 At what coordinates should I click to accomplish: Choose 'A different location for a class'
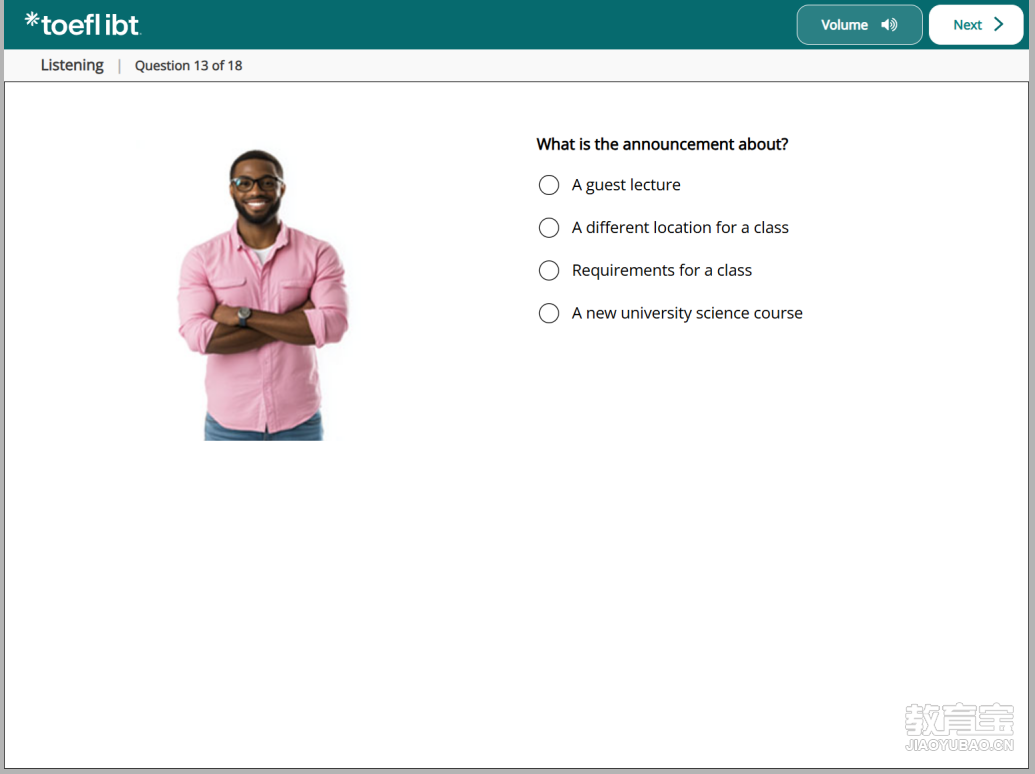tap(549, 228)
